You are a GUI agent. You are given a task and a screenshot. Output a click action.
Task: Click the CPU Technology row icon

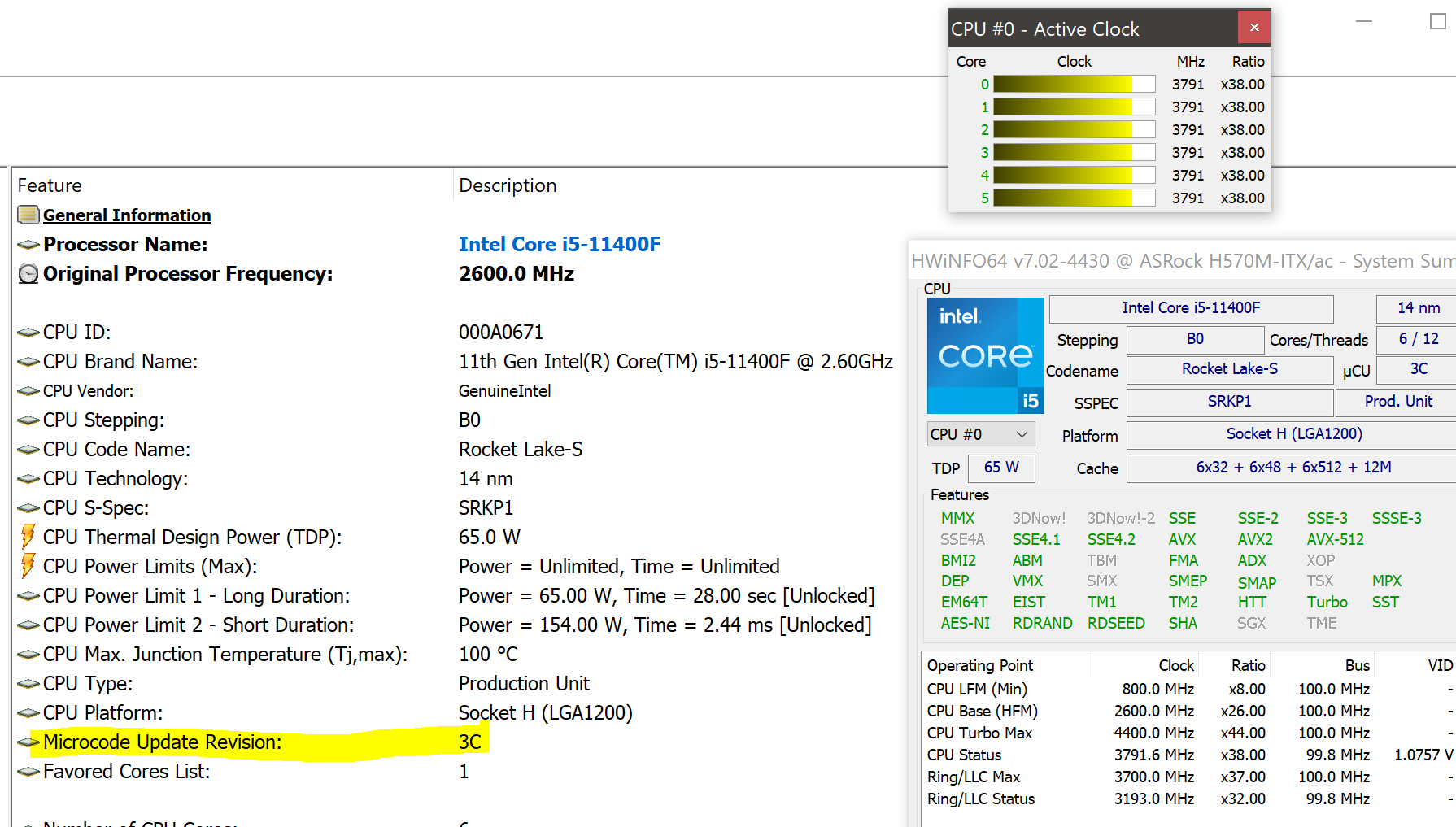click(28, 478)
